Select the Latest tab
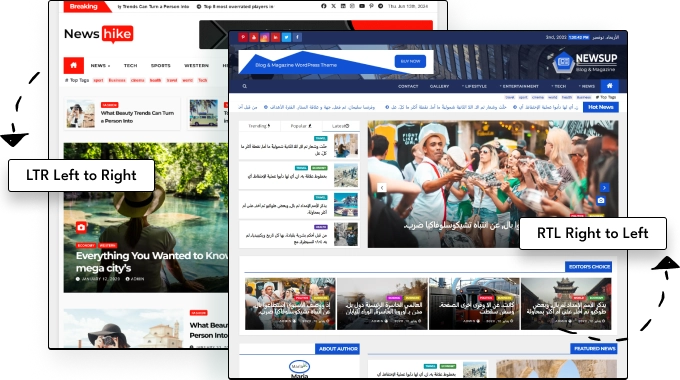The image size is (680, 380). pos(340,126)
